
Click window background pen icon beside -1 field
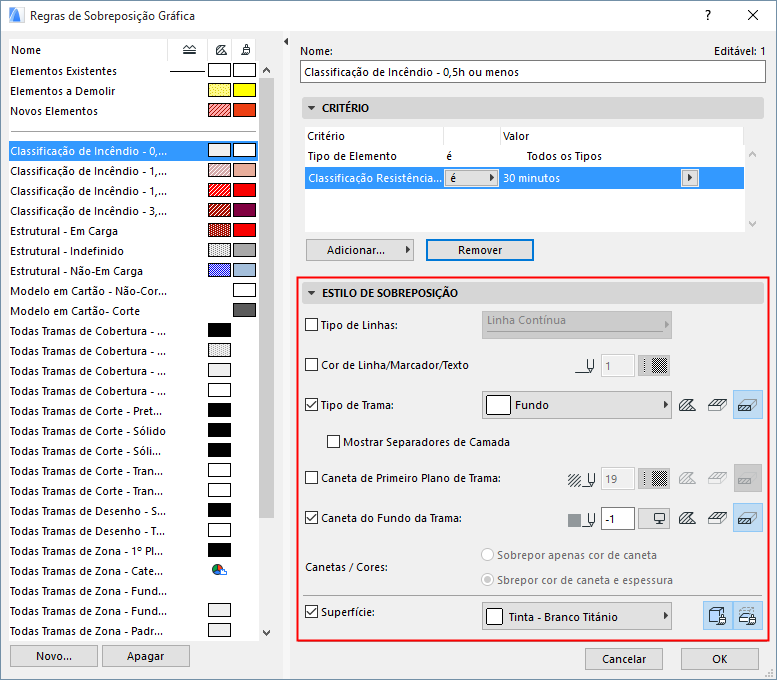(x=654, y=518)
